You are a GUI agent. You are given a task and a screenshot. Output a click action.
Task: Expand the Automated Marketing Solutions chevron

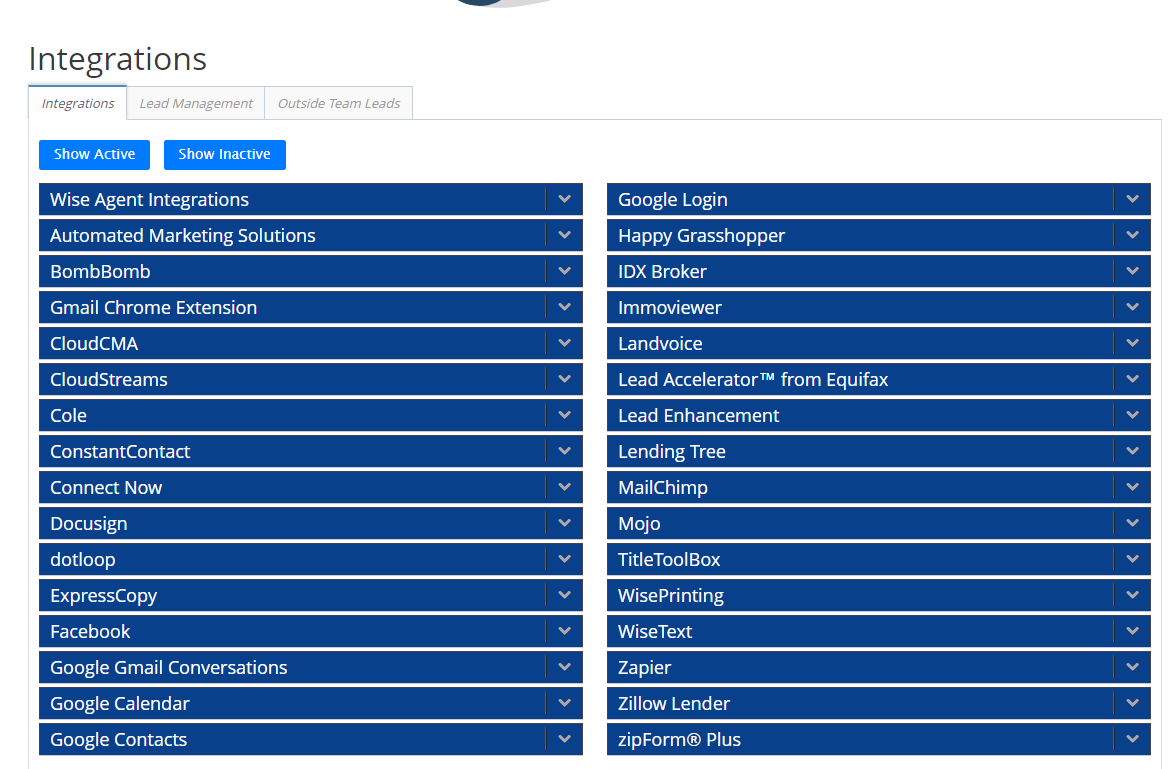(565, 235)
